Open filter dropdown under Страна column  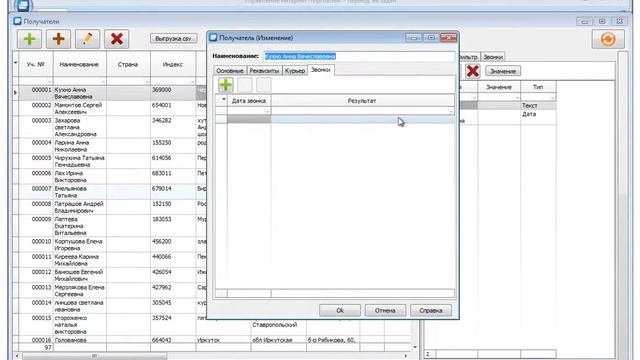[x=147, y=82]
